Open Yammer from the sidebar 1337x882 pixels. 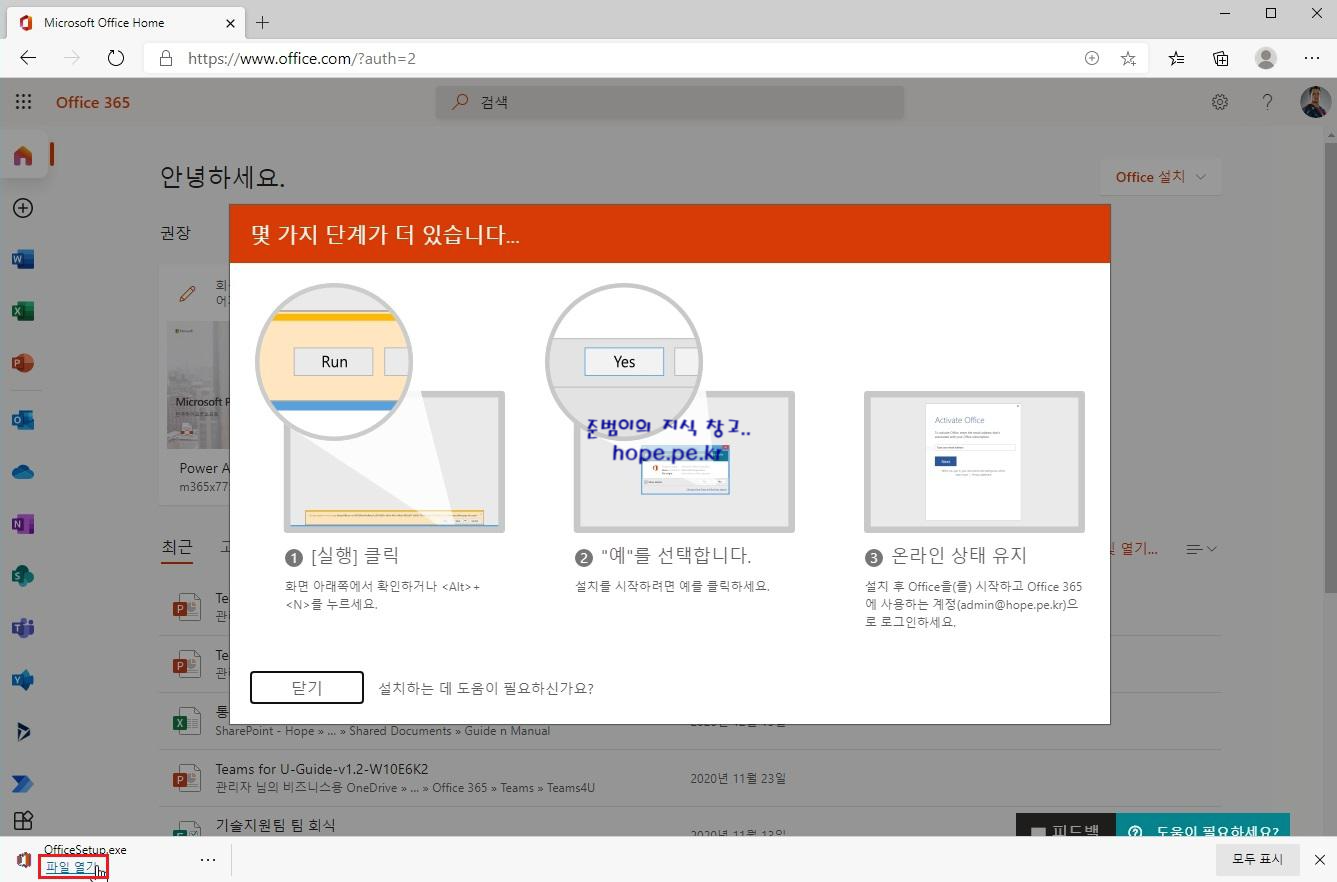(23, 680)
